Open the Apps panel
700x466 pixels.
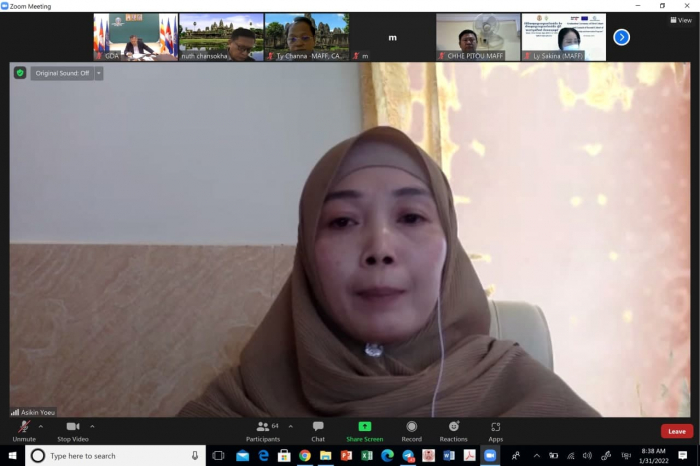[x=495, y=428]
